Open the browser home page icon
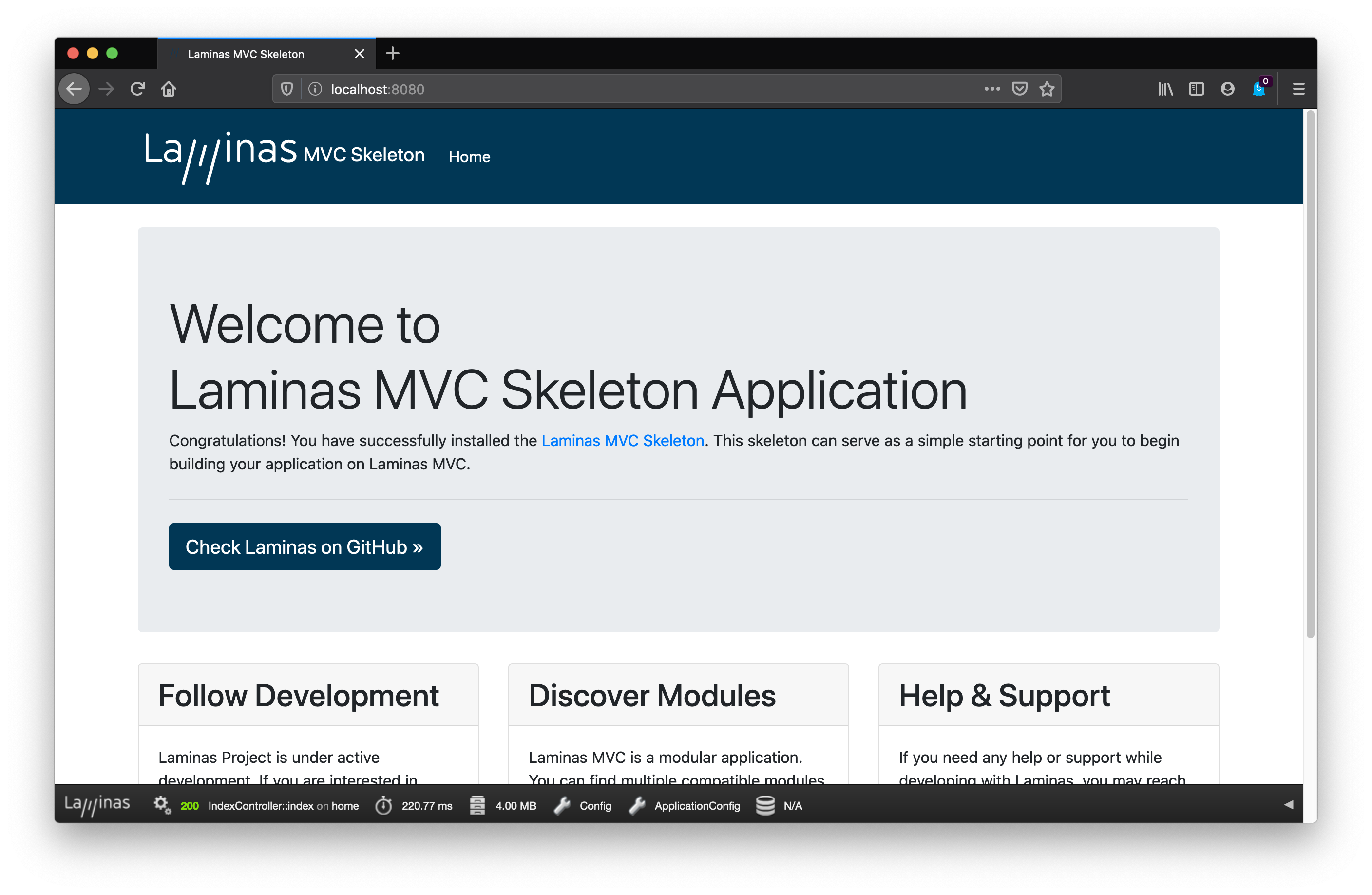Screen dimensions: 1372x895 168,89
